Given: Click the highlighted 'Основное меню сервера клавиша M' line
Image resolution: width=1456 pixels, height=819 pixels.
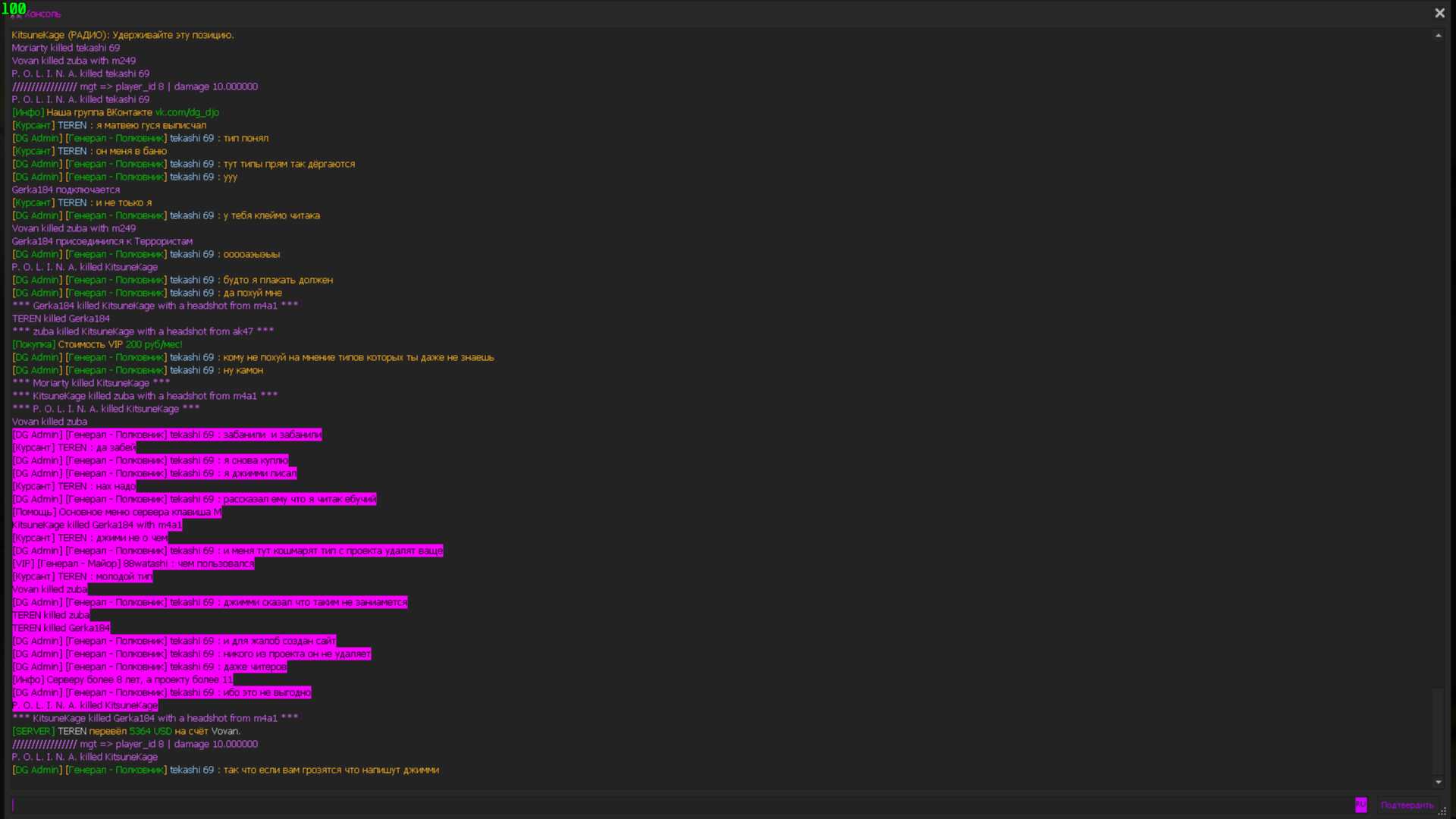Looking at the screenshot, I should pos(117,512).
